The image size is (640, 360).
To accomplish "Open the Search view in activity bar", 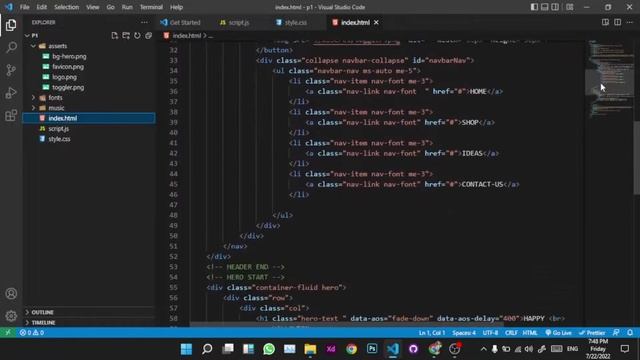I will coord(11,47).
